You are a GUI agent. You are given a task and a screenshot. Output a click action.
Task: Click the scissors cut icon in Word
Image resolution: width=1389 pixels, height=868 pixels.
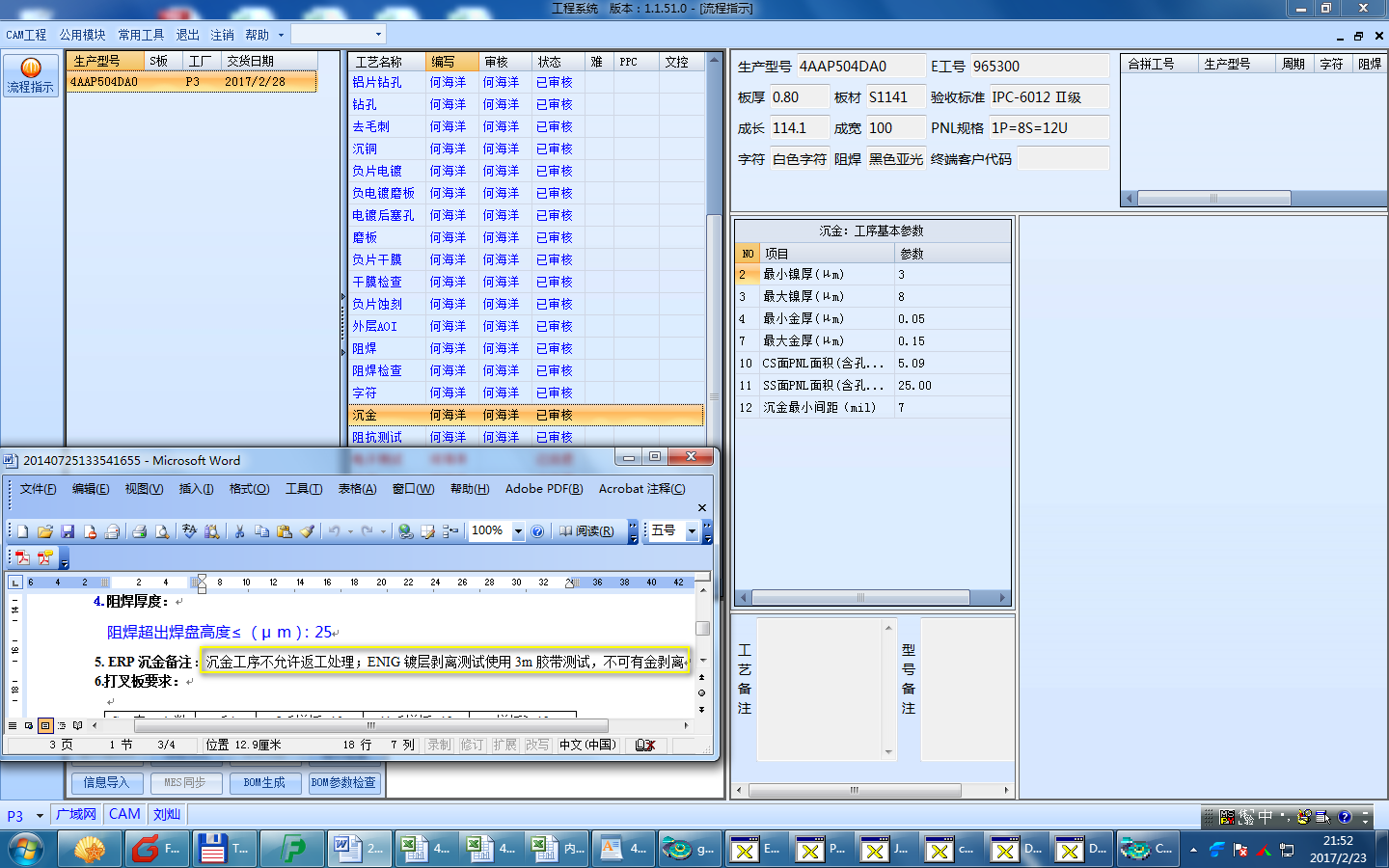(239, 531)
